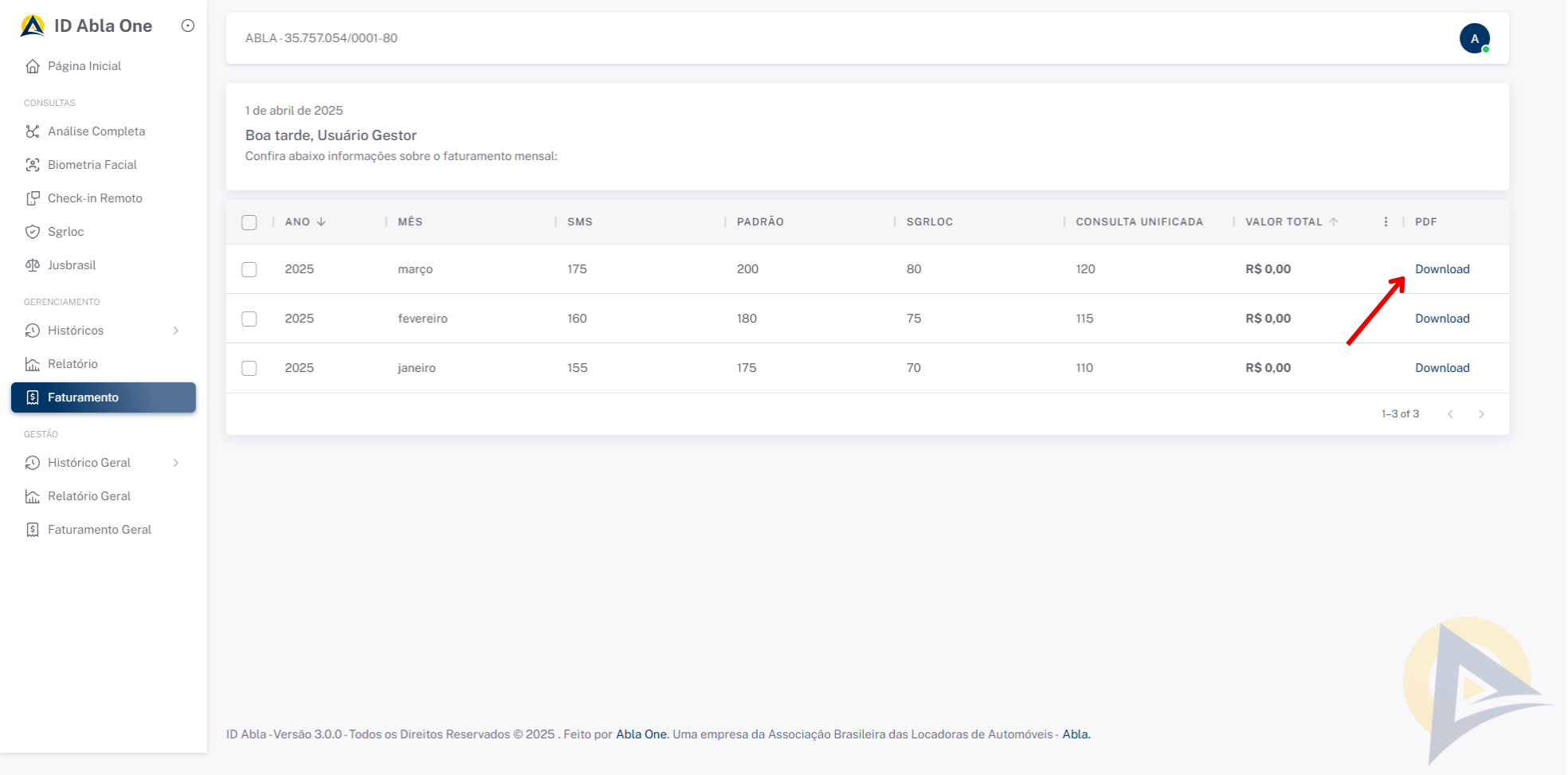Select all rows with header checkbox
Viewport: 1568px width, 775px height.
click(249, 222)
